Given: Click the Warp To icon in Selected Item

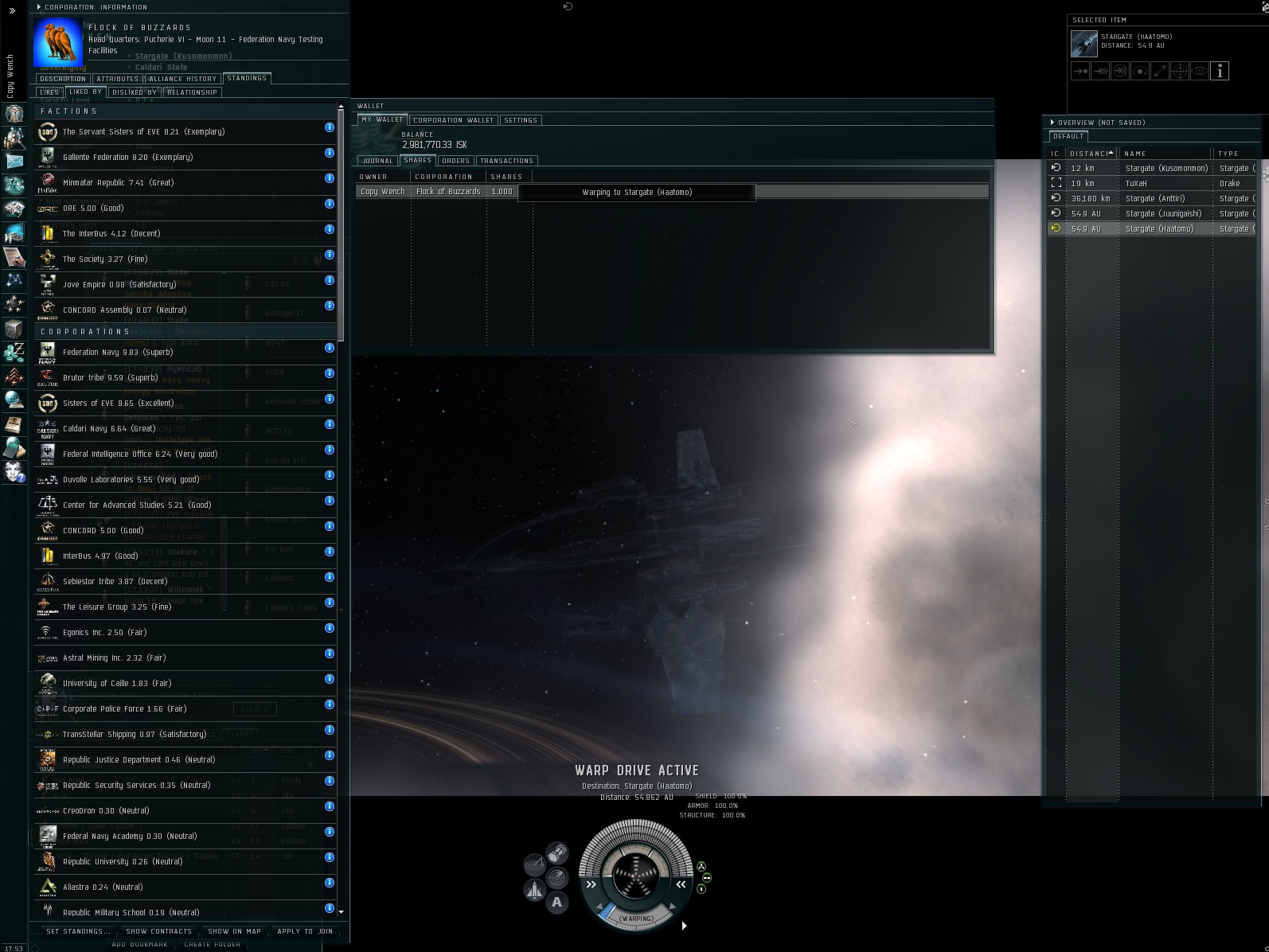Looking at the screenshot, I should [1100, 71].
